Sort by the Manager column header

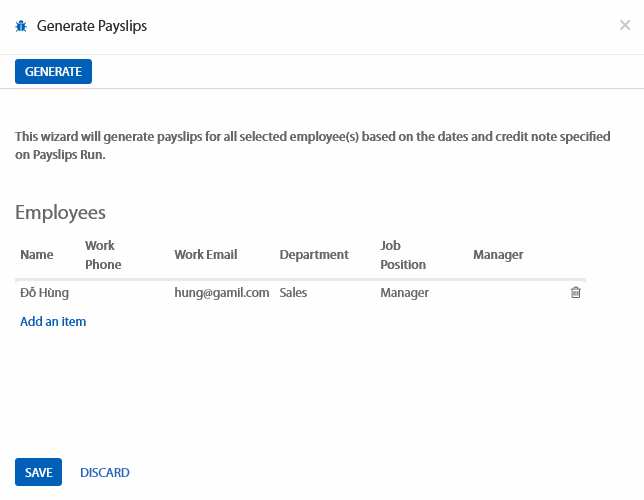click(x=498, y=255)
